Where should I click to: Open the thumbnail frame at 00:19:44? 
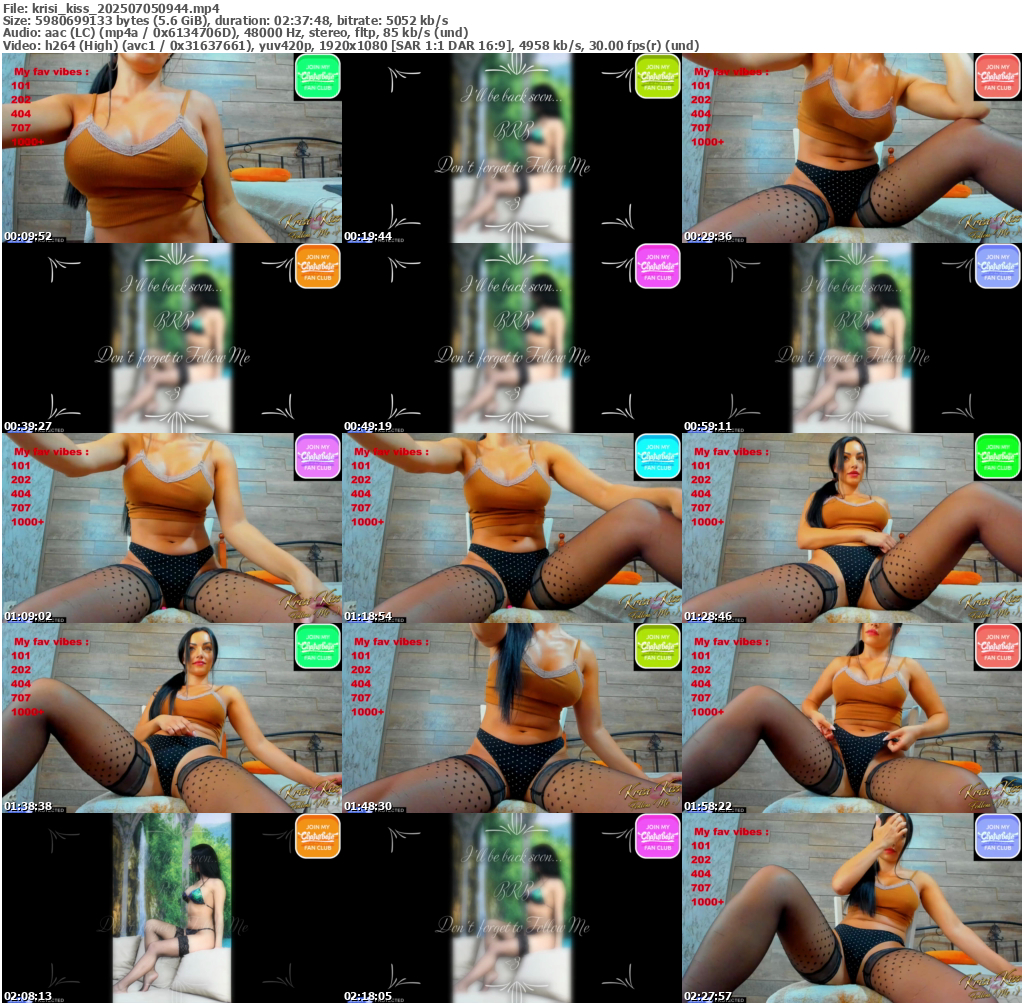tap(512, 148)
